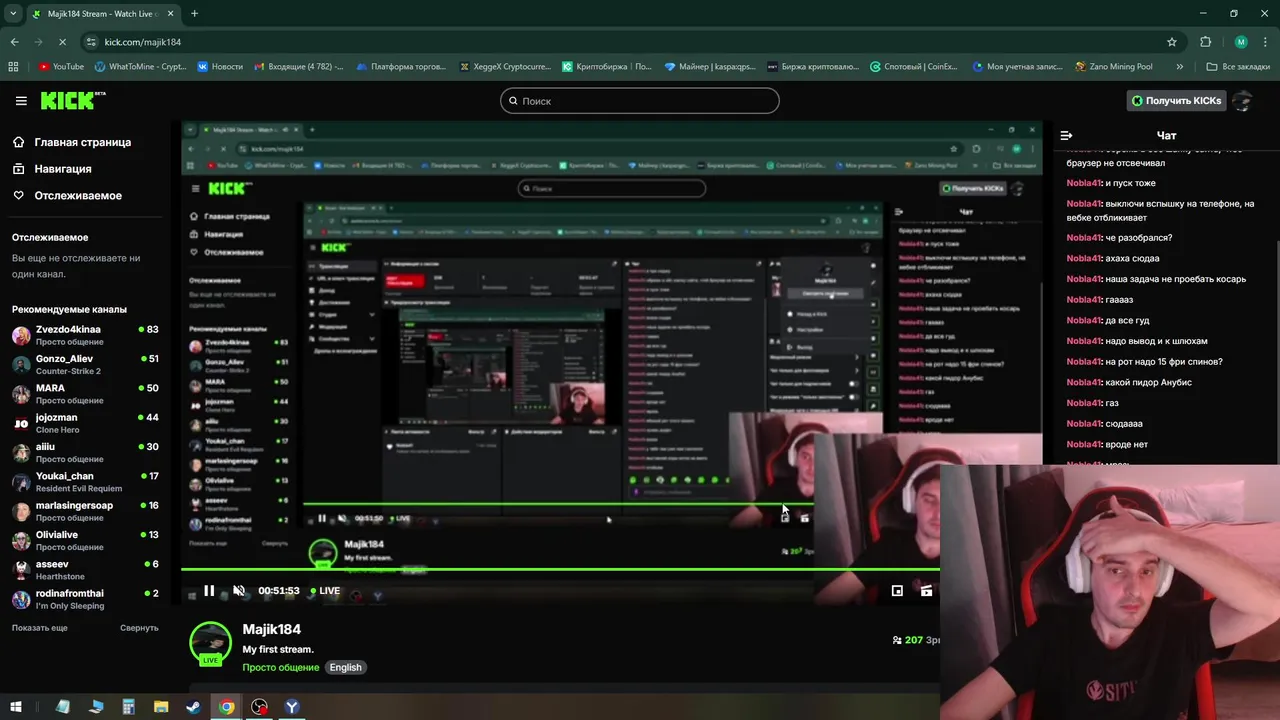Open Calculator from the taskbar
Image resolution: width=1280 pixels, height=720 pixels.
pyautogui.click(x=128, y=707)
